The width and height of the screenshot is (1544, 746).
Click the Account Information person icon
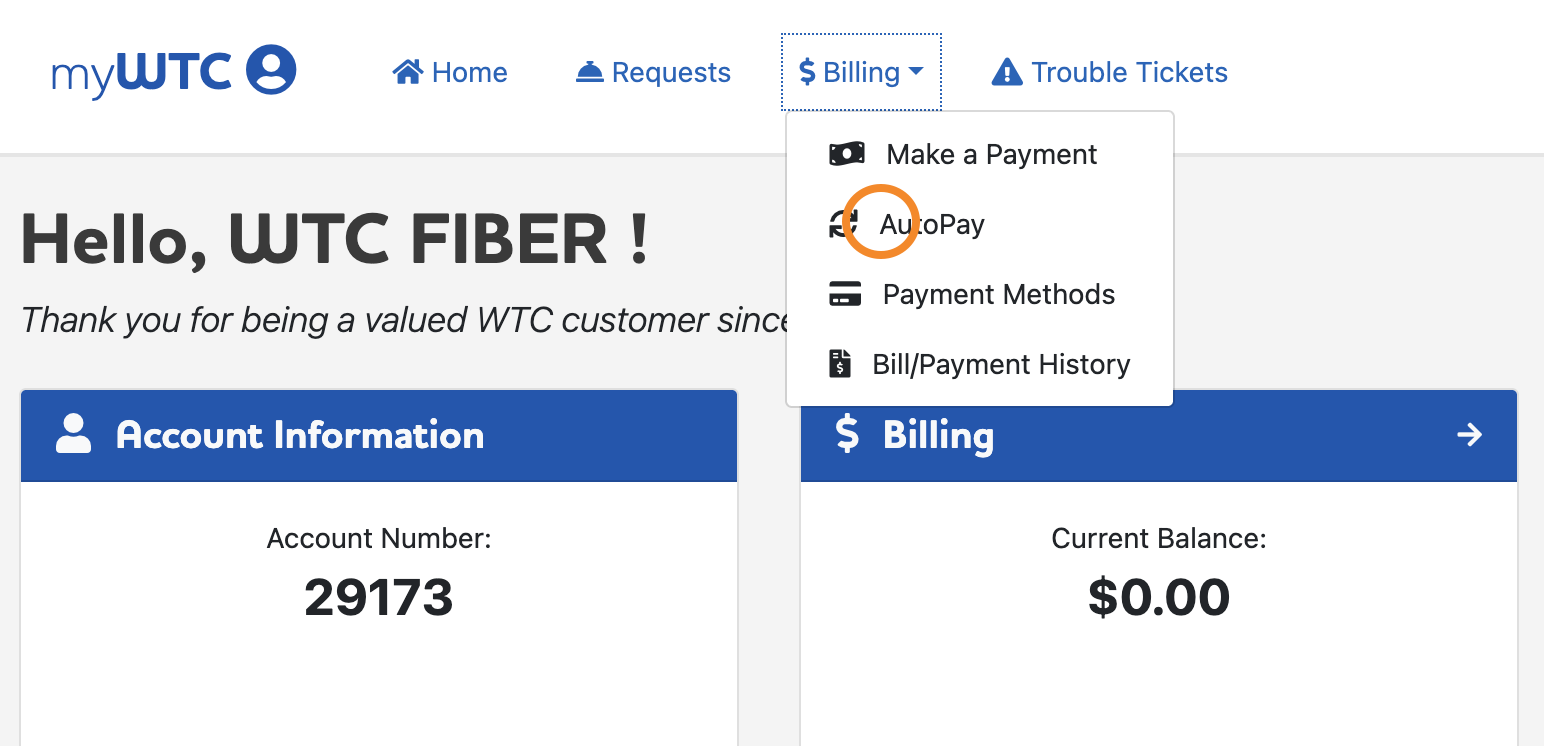tap(74, 435)
